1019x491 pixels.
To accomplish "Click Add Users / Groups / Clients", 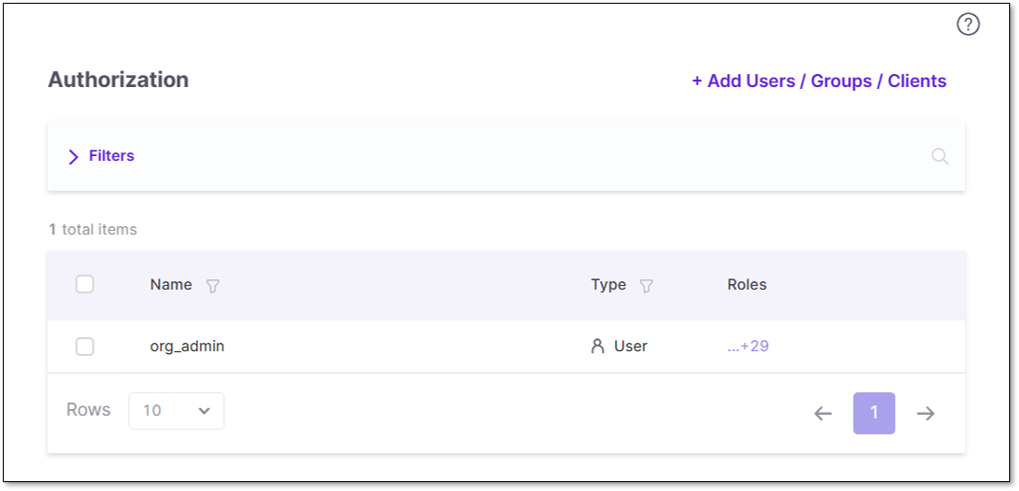I will [819, 81].
